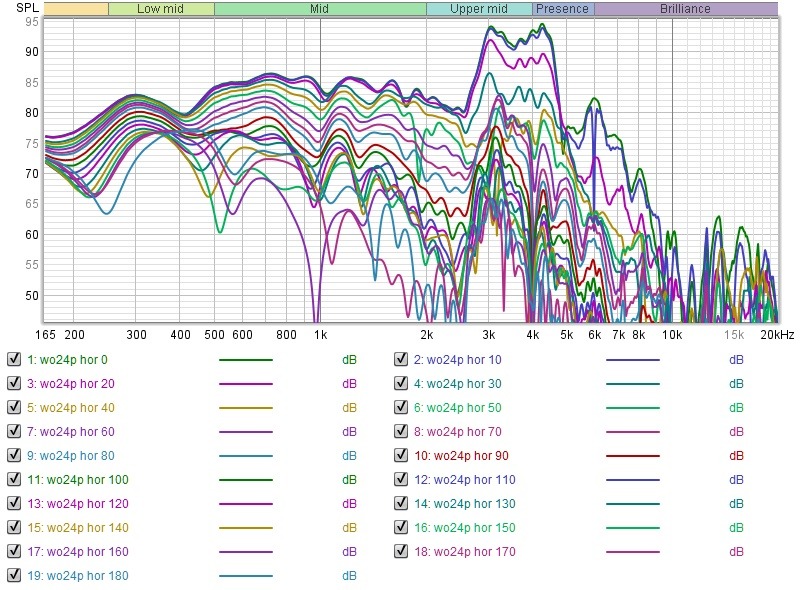Screen dimensions: 800x590
Task: Hide trace 3: wo24p hor 20 via its checkbox
Action: (x=14, y=383)
